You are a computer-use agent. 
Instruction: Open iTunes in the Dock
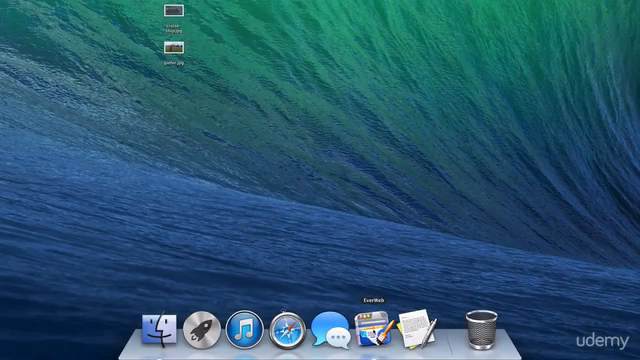coord(244,330)
